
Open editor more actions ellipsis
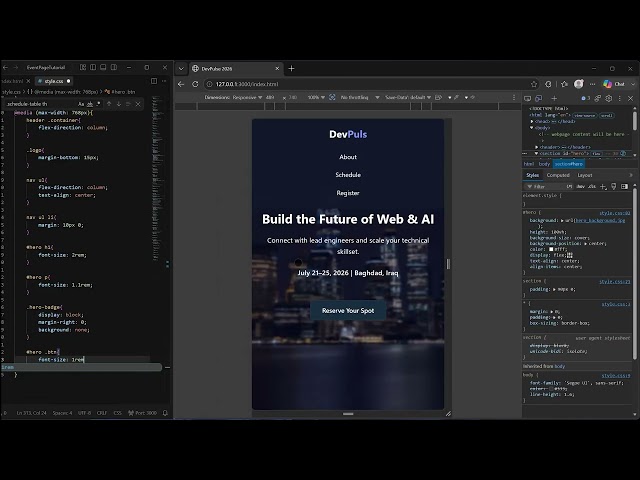point(164,81)
